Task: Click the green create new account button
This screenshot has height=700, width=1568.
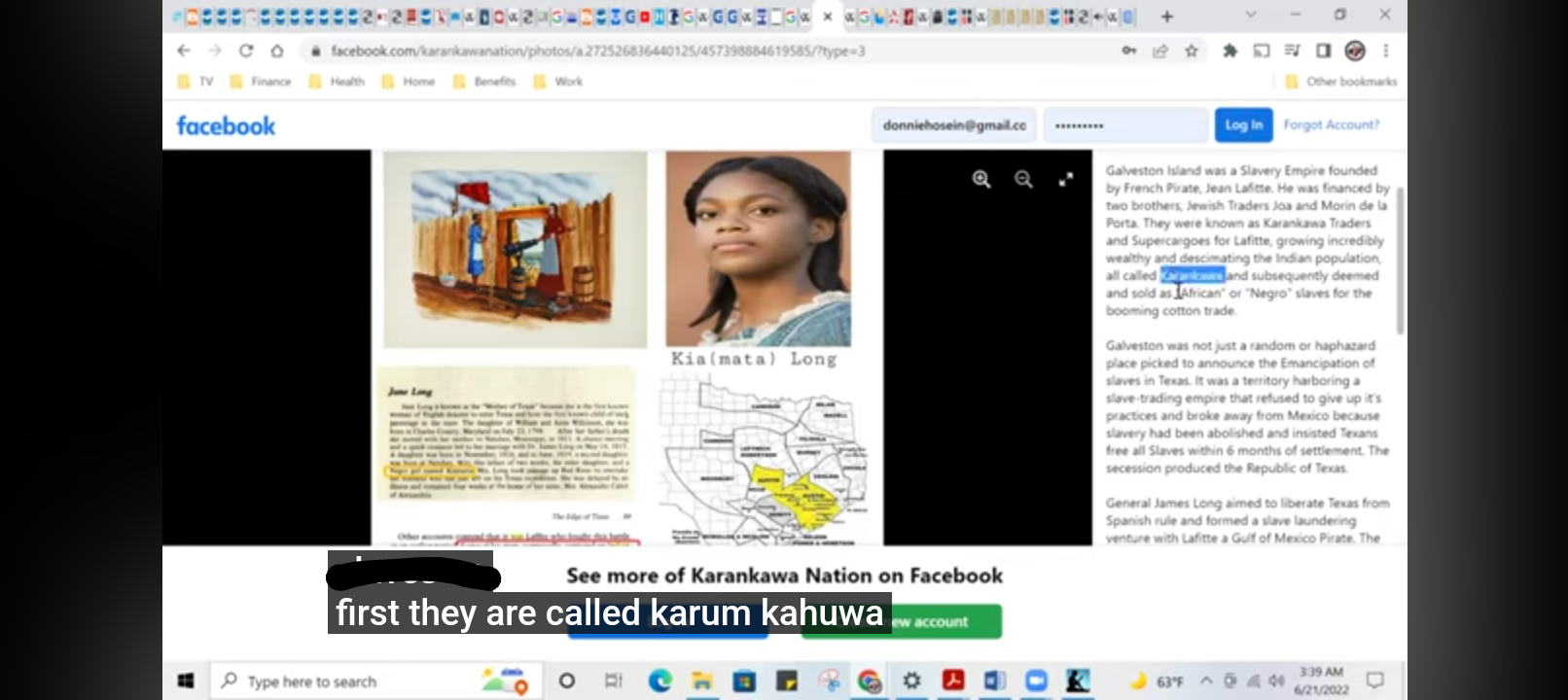Action: (901, 621)
